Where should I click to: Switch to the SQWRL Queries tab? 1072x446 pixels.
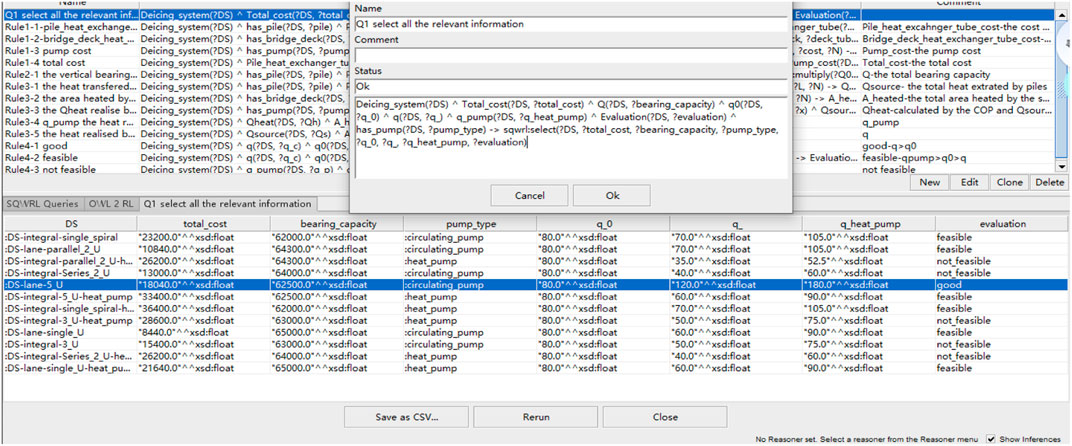(x=43, y=204)
